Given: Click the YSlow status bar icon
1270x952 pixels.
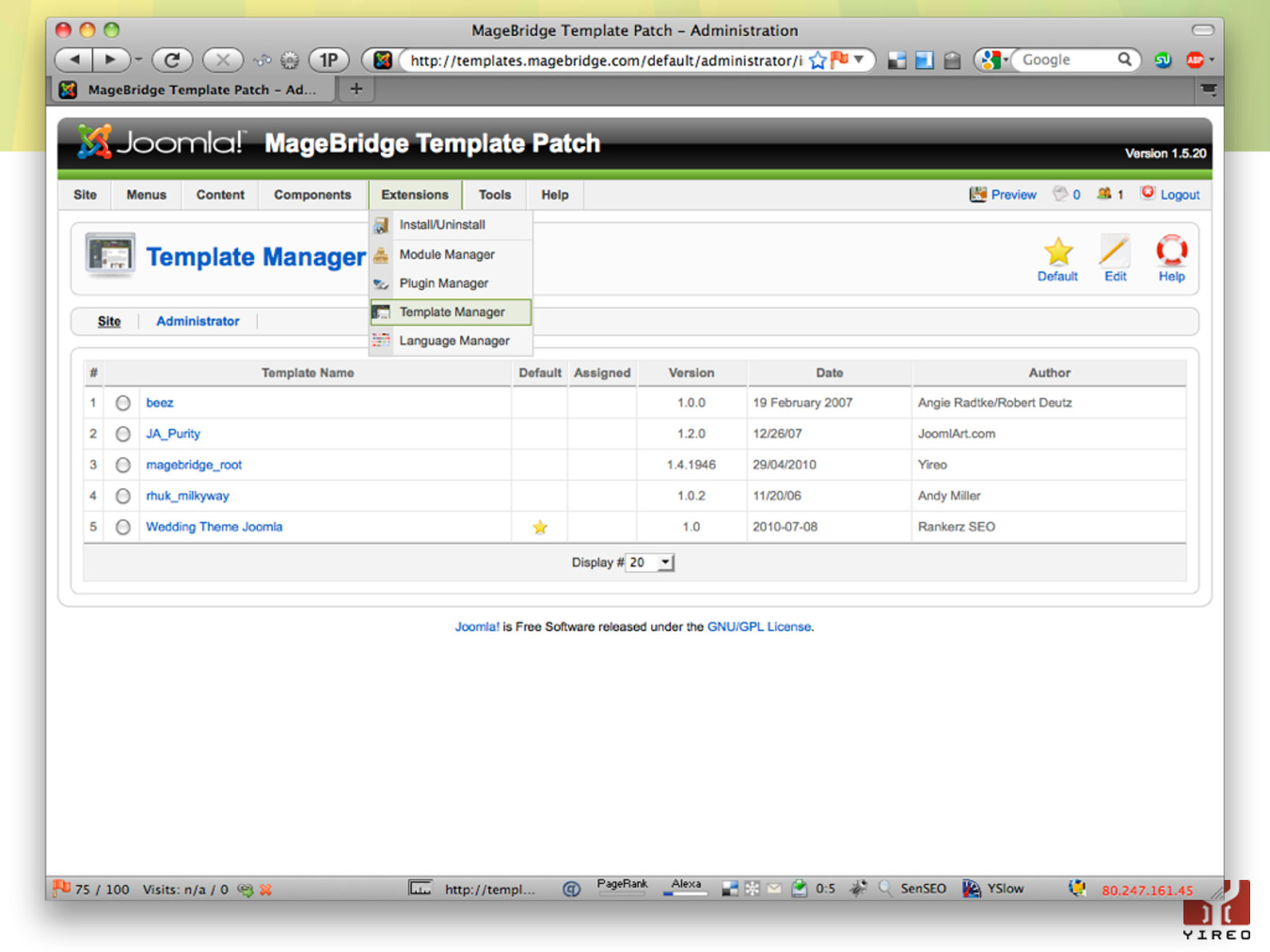Looking at the screenshot, I should pyautogui.click(x=972, y=889).
